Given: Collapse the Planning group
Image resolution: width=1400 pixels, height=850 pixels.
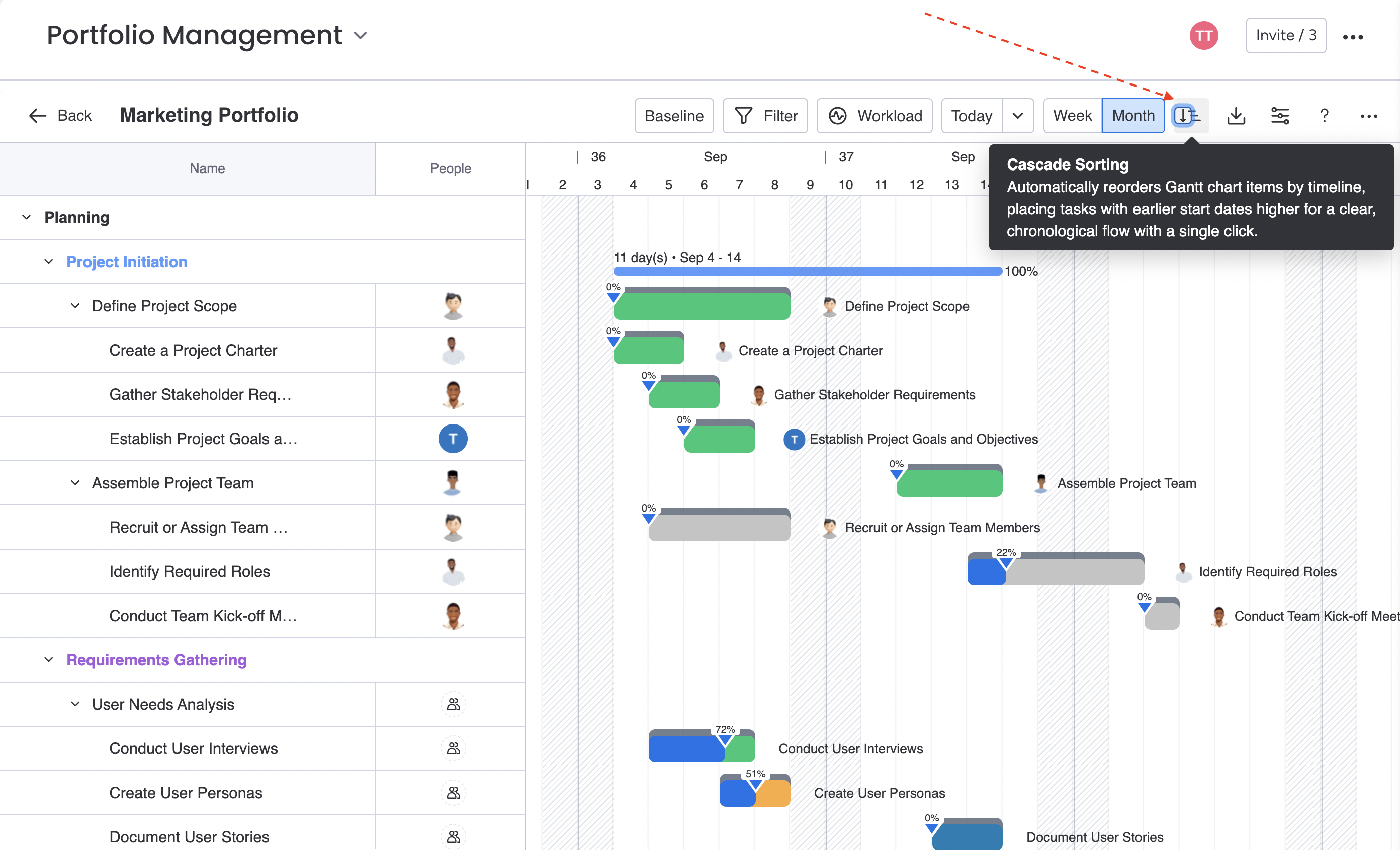Looking at the screenshot, I should click(x=26, y=217).
